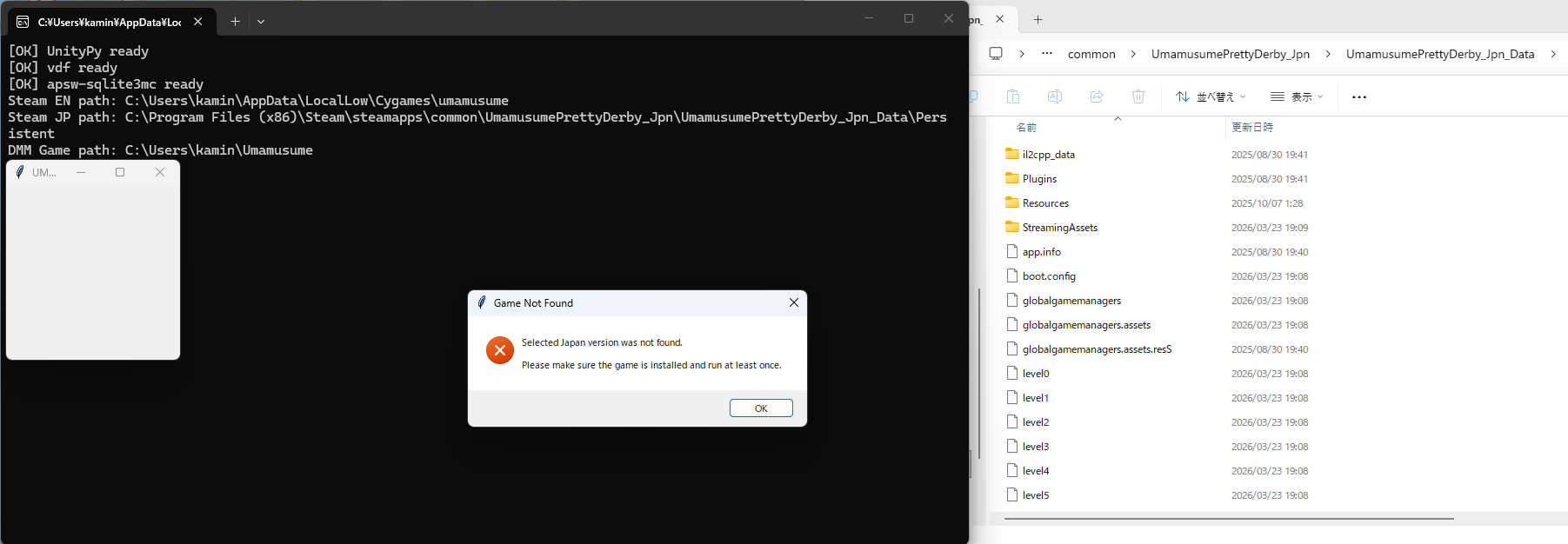1568x544 pixels.
Task: Select the globalgamemanagers.assets file
Action: click(x=1086, y=325)
